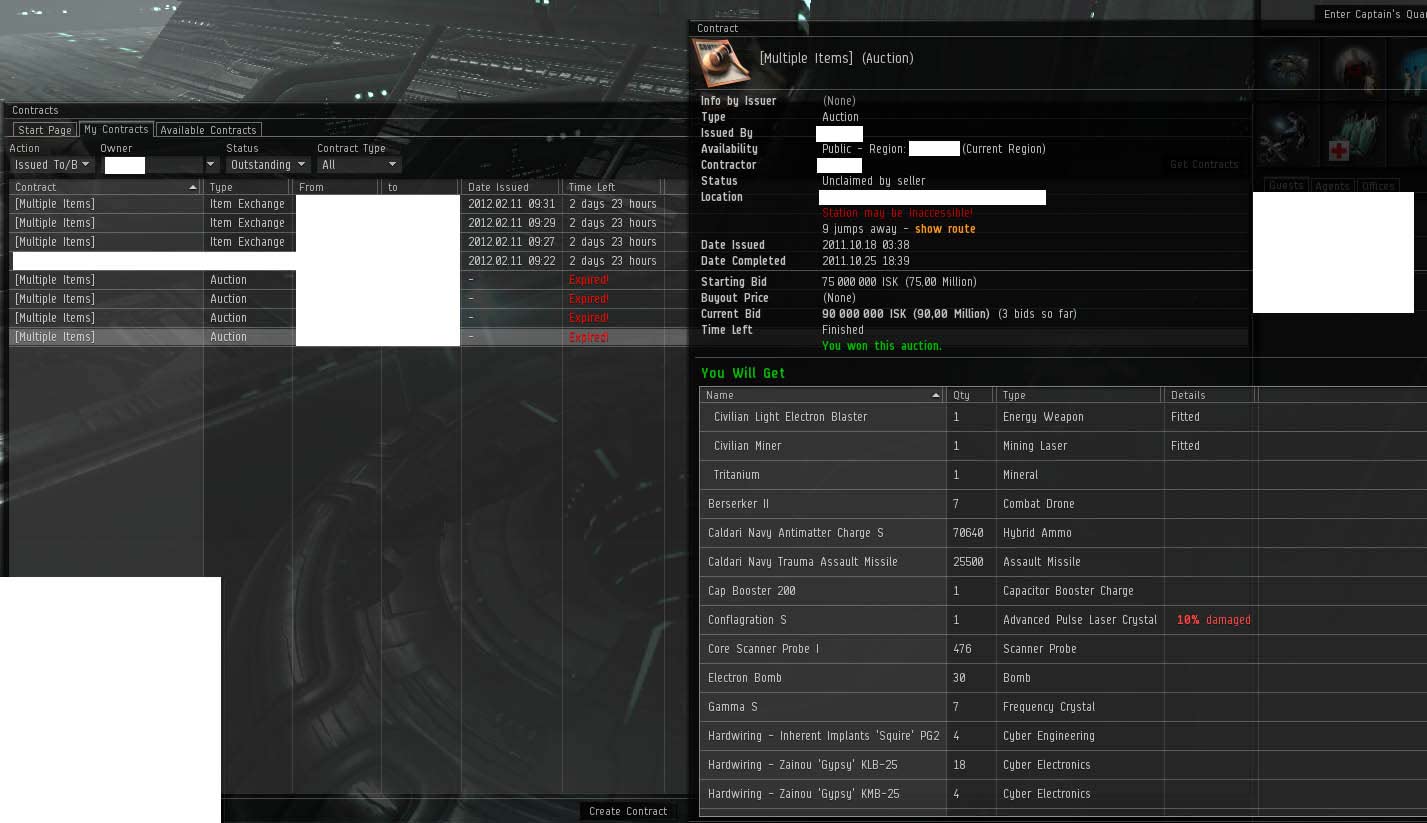The height and width of the screenshot is (823, 1427).
Task: Toggle sort arrow on Name column header
Action: 936,395
